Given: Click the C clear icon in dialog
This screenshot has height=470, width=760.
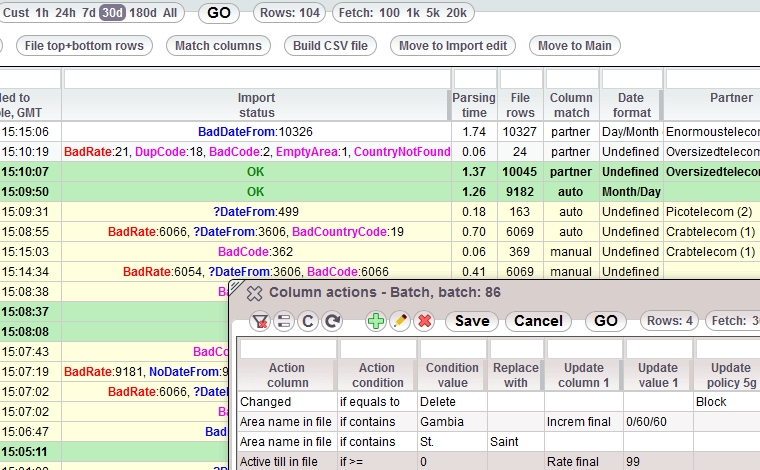Looking at the screenshot, I should click(308, 321).
